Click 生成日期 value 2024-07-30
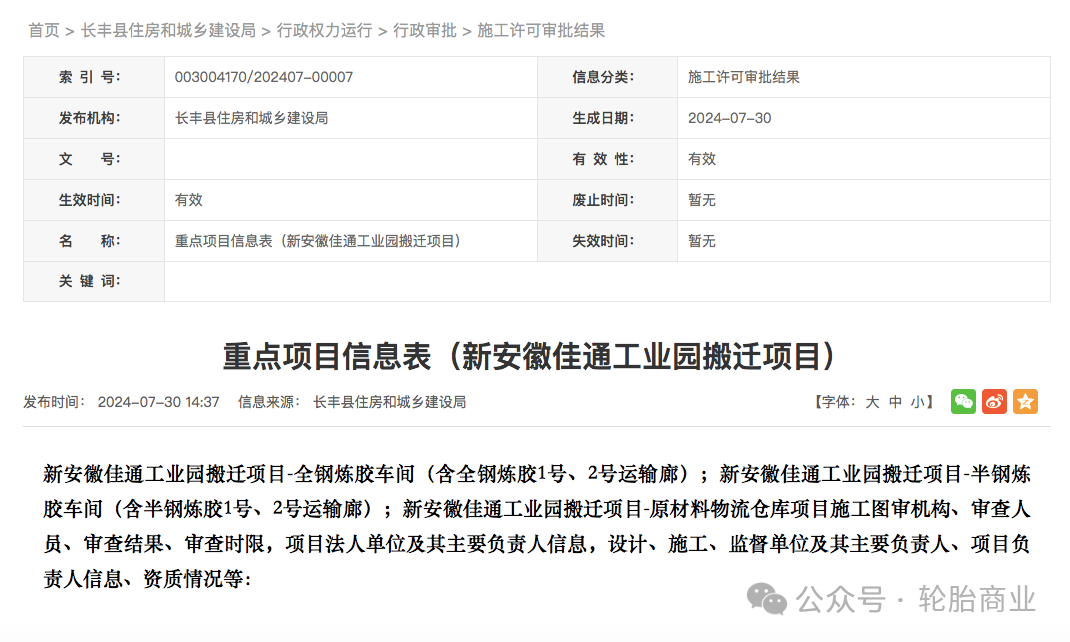Screen dimensions: 1070x642 pos(729,118)
